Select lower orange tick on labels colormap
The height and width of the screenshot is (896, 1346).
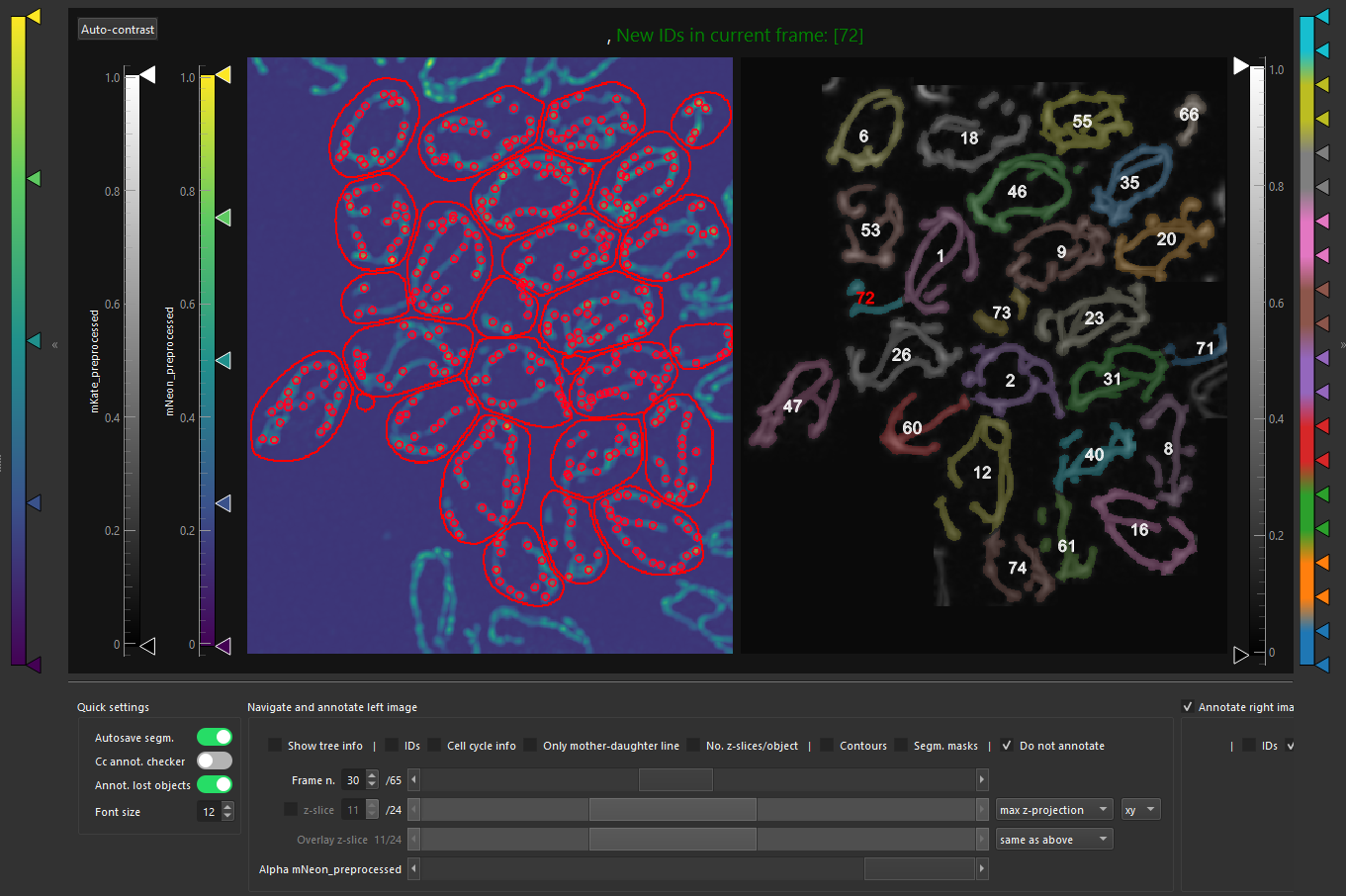point(1322,596)
